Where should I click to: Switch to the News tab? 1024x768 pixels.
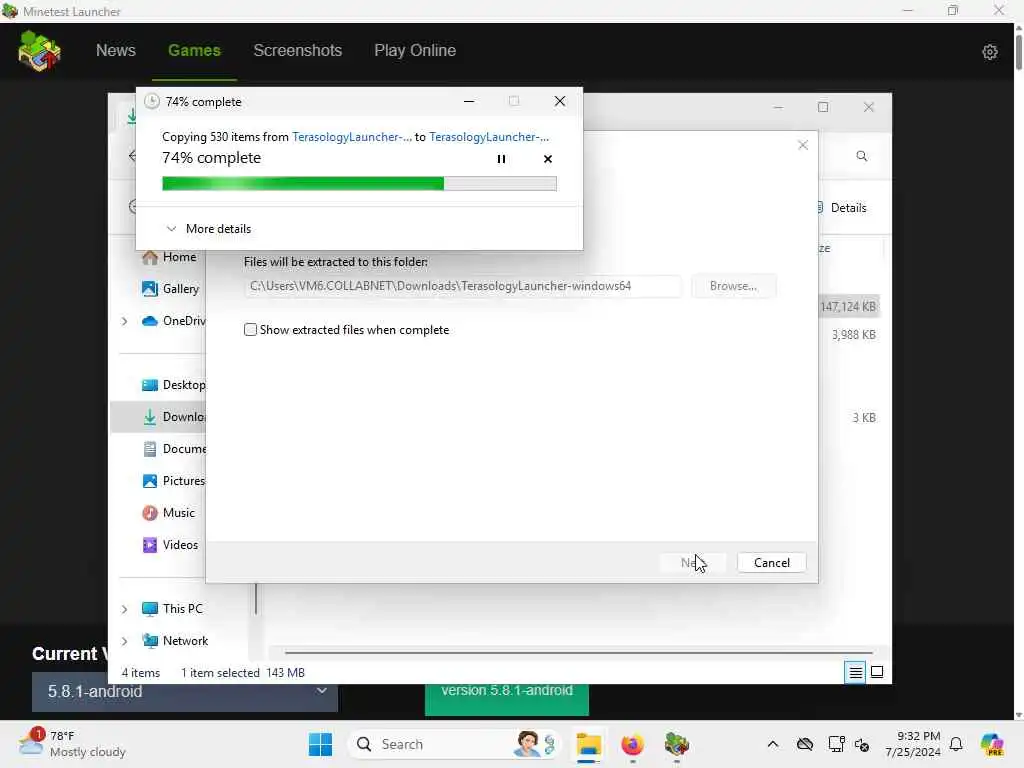[x=116, y=50]
